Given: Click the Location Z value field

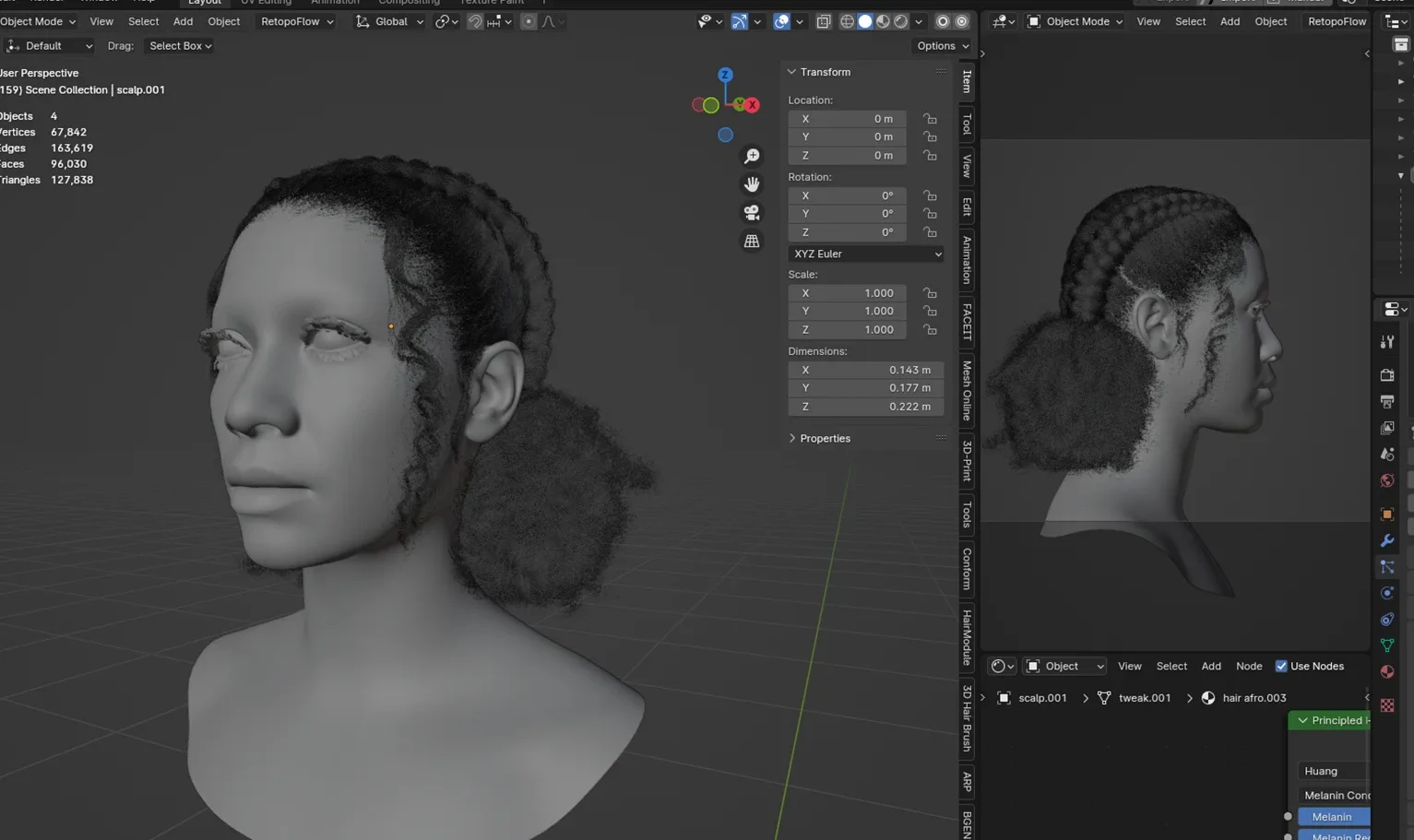Looking at the screenshot, I should coord(846,155).
